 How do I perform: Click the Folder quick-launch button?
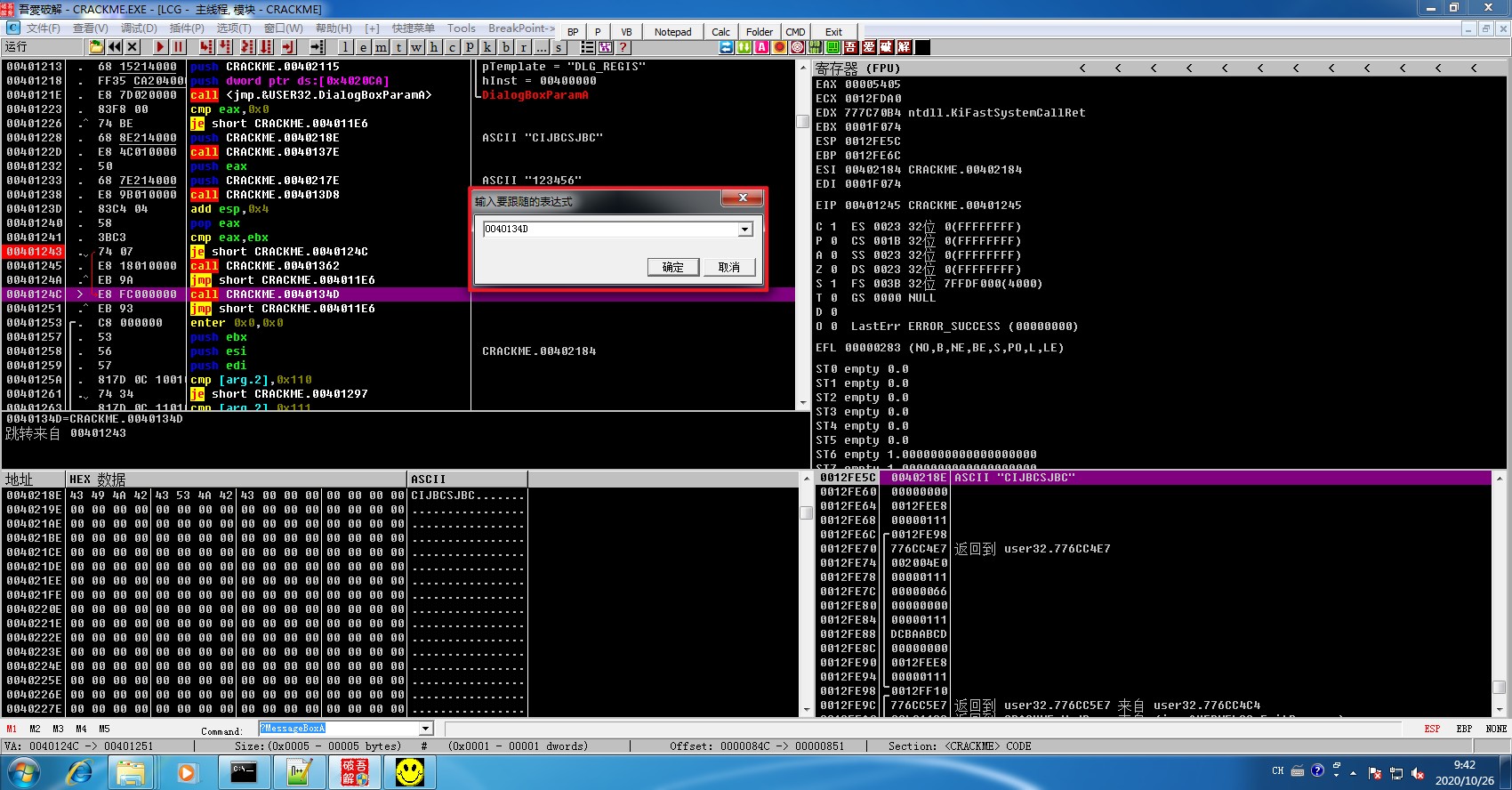(x=760, y=32)
